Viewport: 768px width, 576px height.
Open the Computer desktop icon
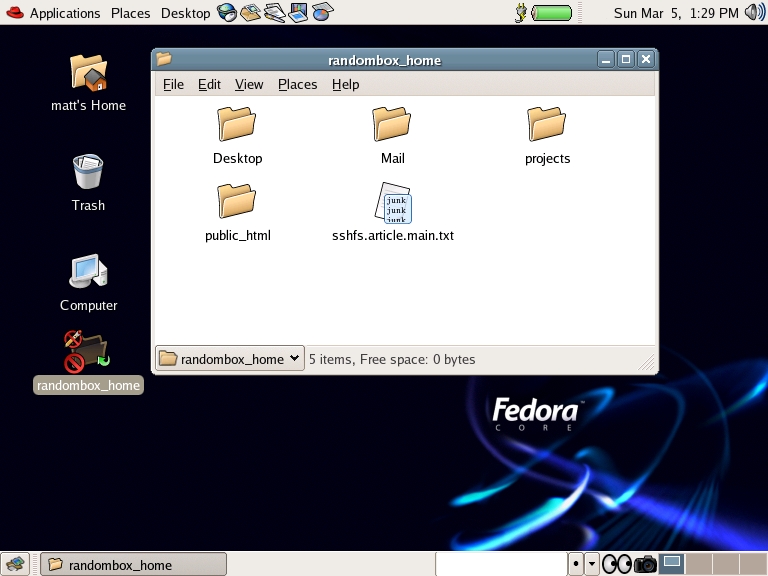pyautogui.click(x=88, y=272)
